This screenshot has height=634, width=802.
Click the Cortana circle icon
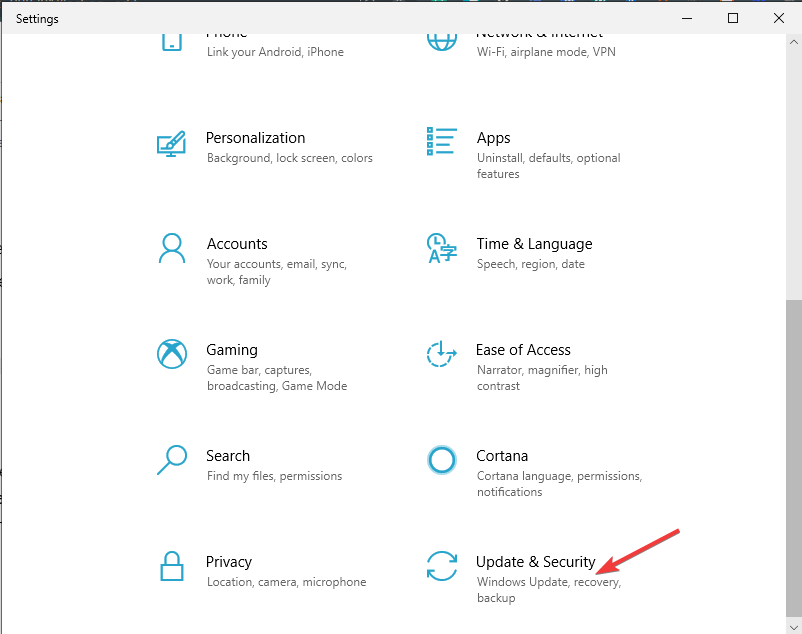click(442, 460)
